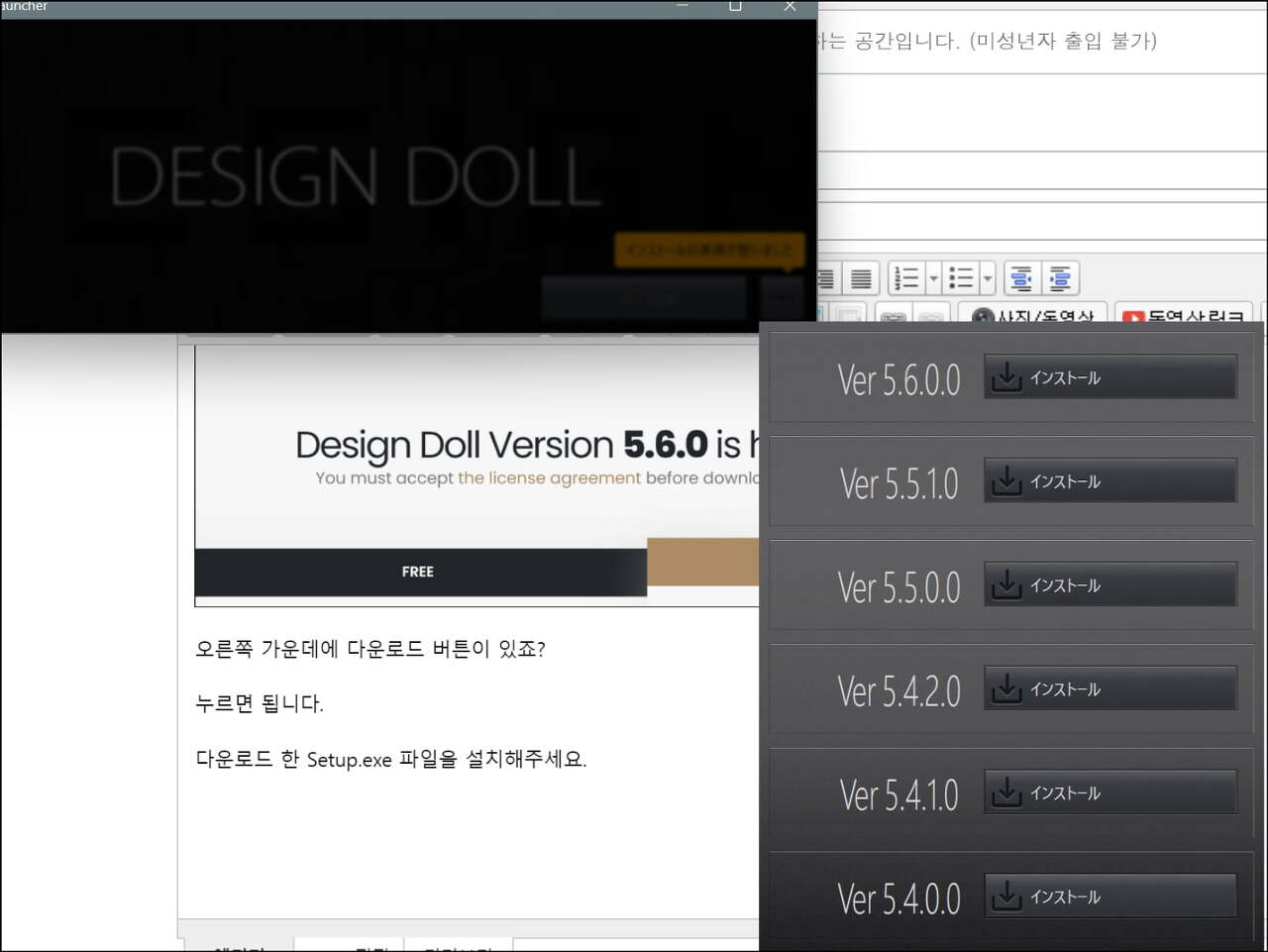Click the 'Ver 5.4.0.0' version label
The height and width of the screenshot is (952, 1268).
[x=898, y=899]
